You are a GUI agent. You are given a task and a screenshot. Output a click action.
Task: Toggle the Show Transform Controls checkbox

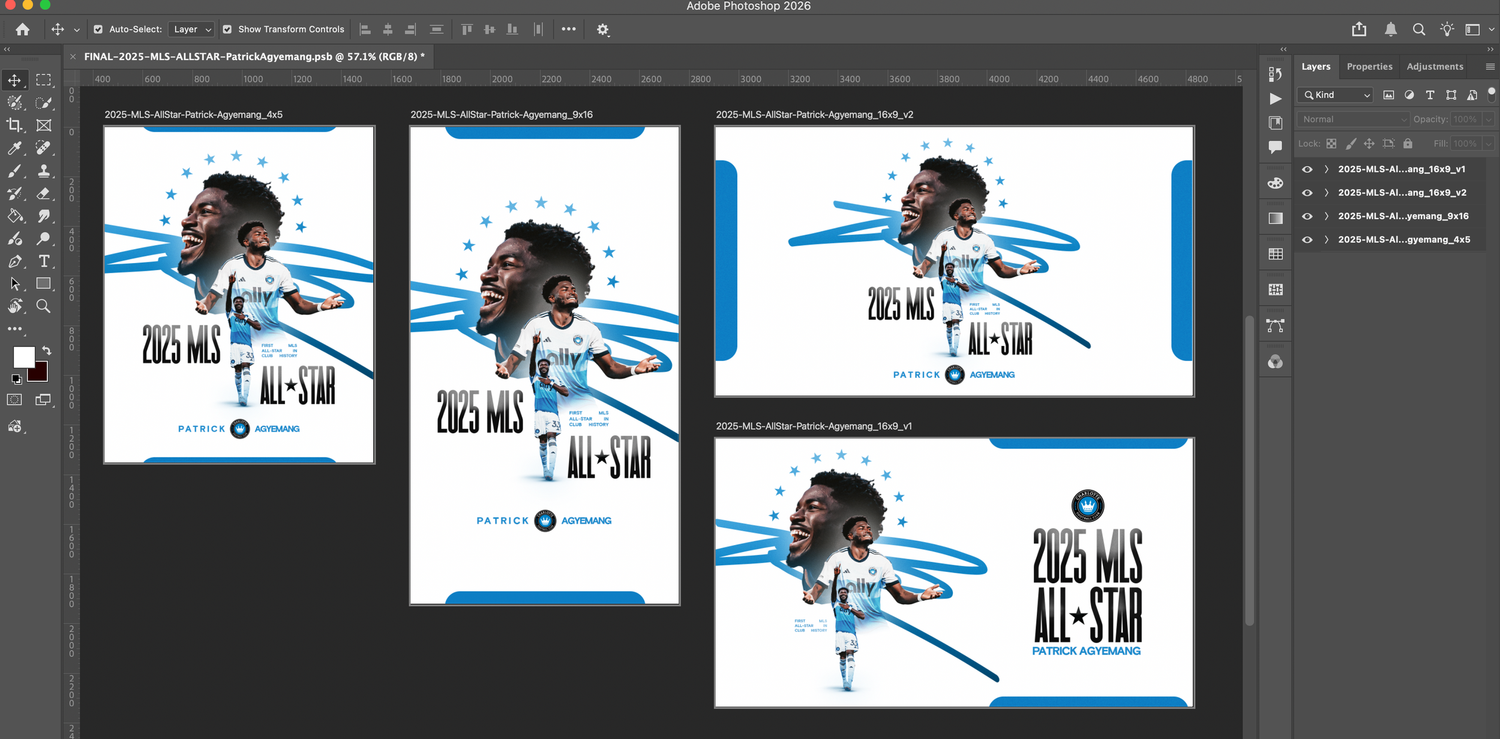tap(227, 30)
